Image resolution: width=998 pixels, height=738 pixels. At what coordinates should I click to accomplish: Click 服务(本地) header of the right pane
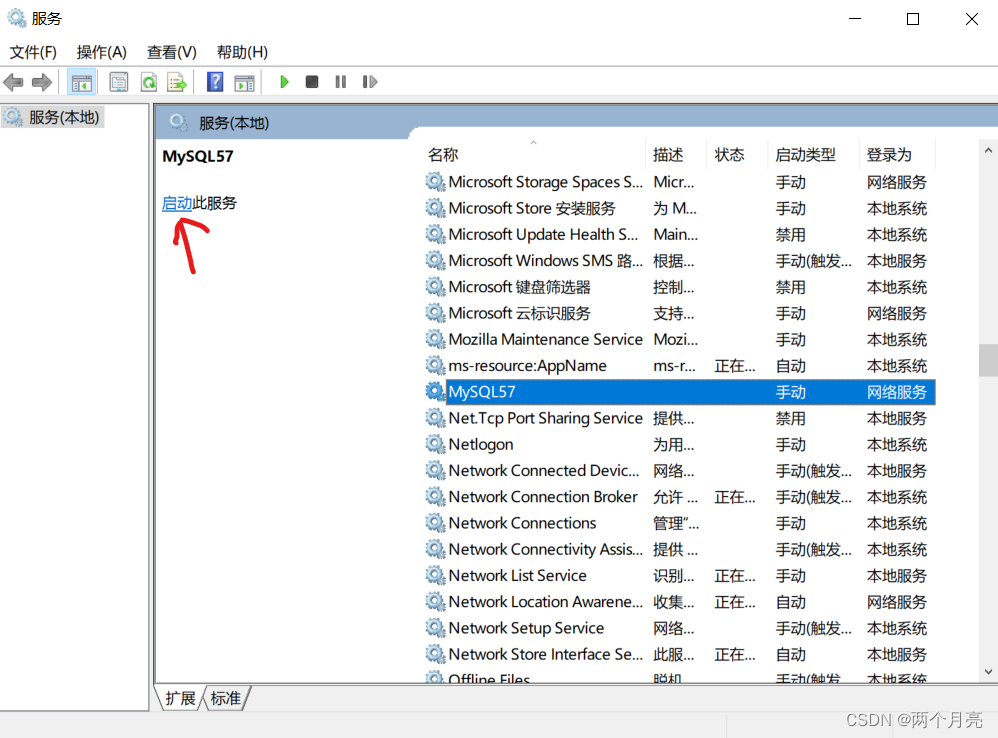coord(234,123)
